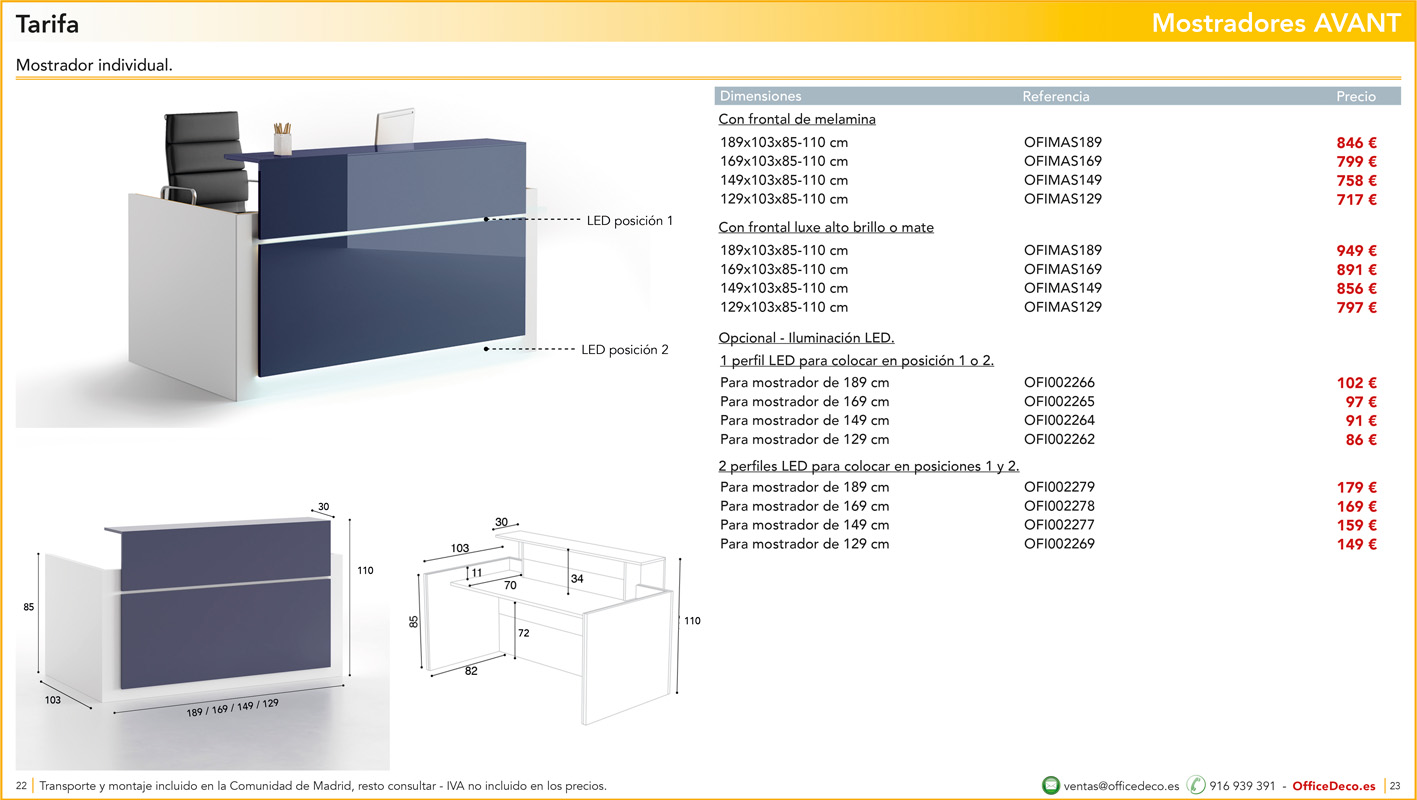Click reference OFI002265
This screenshot has height=800, width=1417.
click(1059, 401)
